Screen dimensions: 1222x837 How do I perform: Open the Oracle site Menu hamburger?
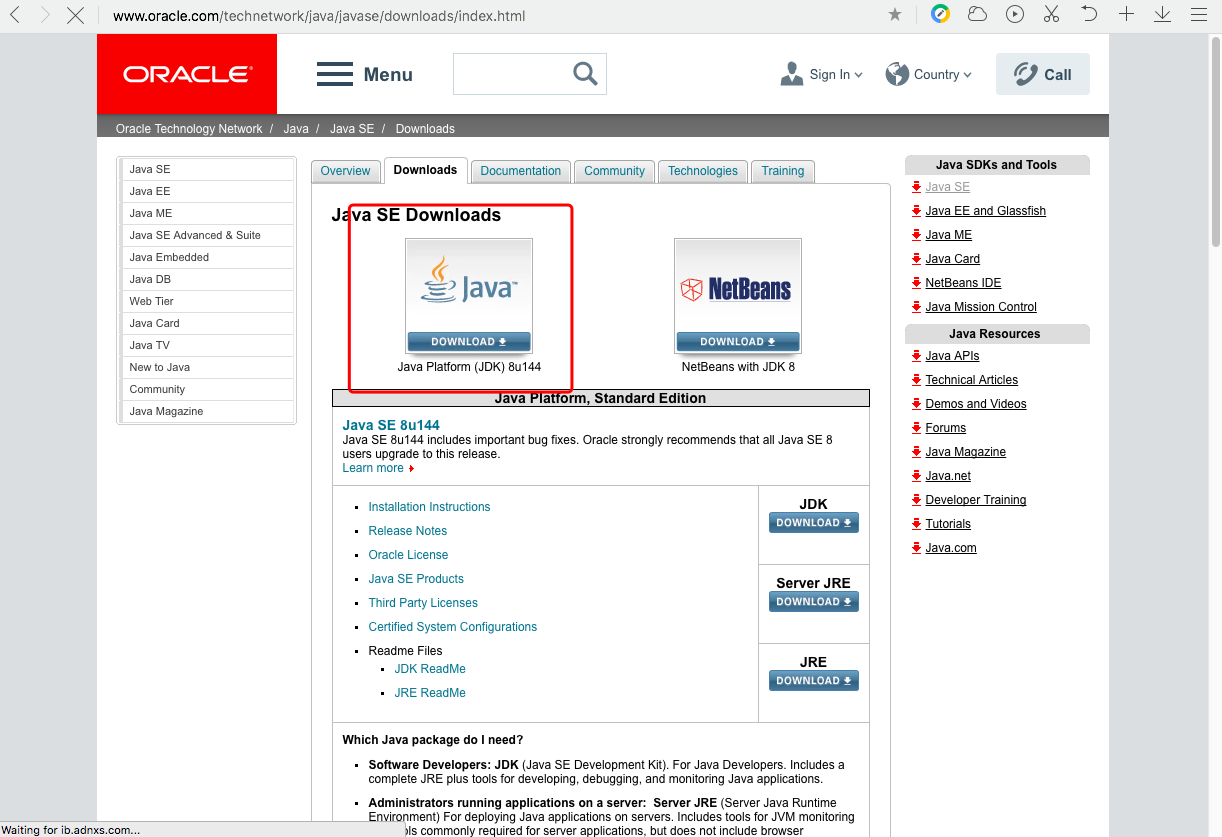tap(364, 74)
